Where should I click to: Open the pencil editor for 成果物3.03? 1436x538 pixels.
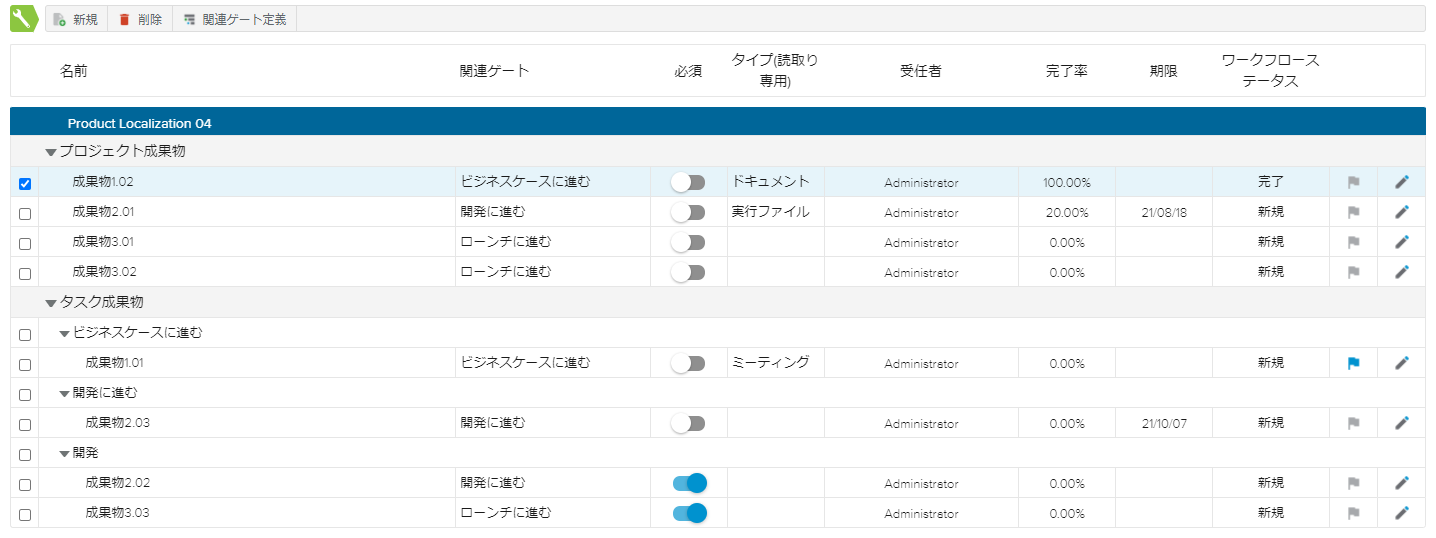point(1402,513)
